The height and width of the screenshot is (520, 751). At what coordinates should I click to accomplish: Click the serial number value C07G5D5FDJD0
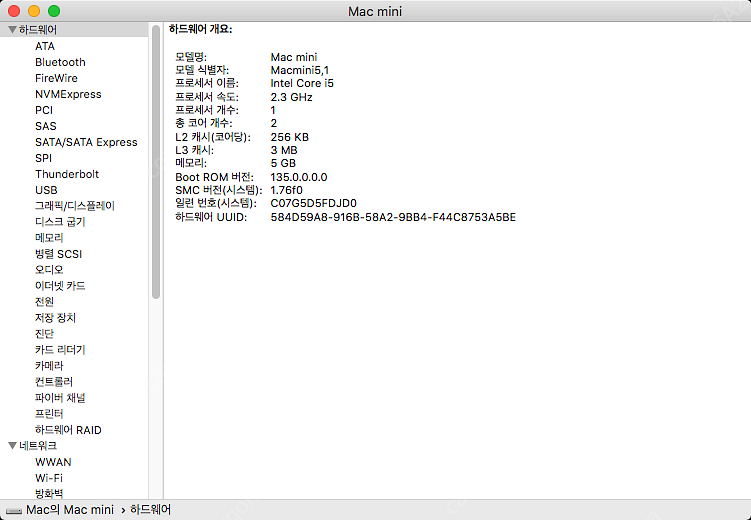click(313, 203)
